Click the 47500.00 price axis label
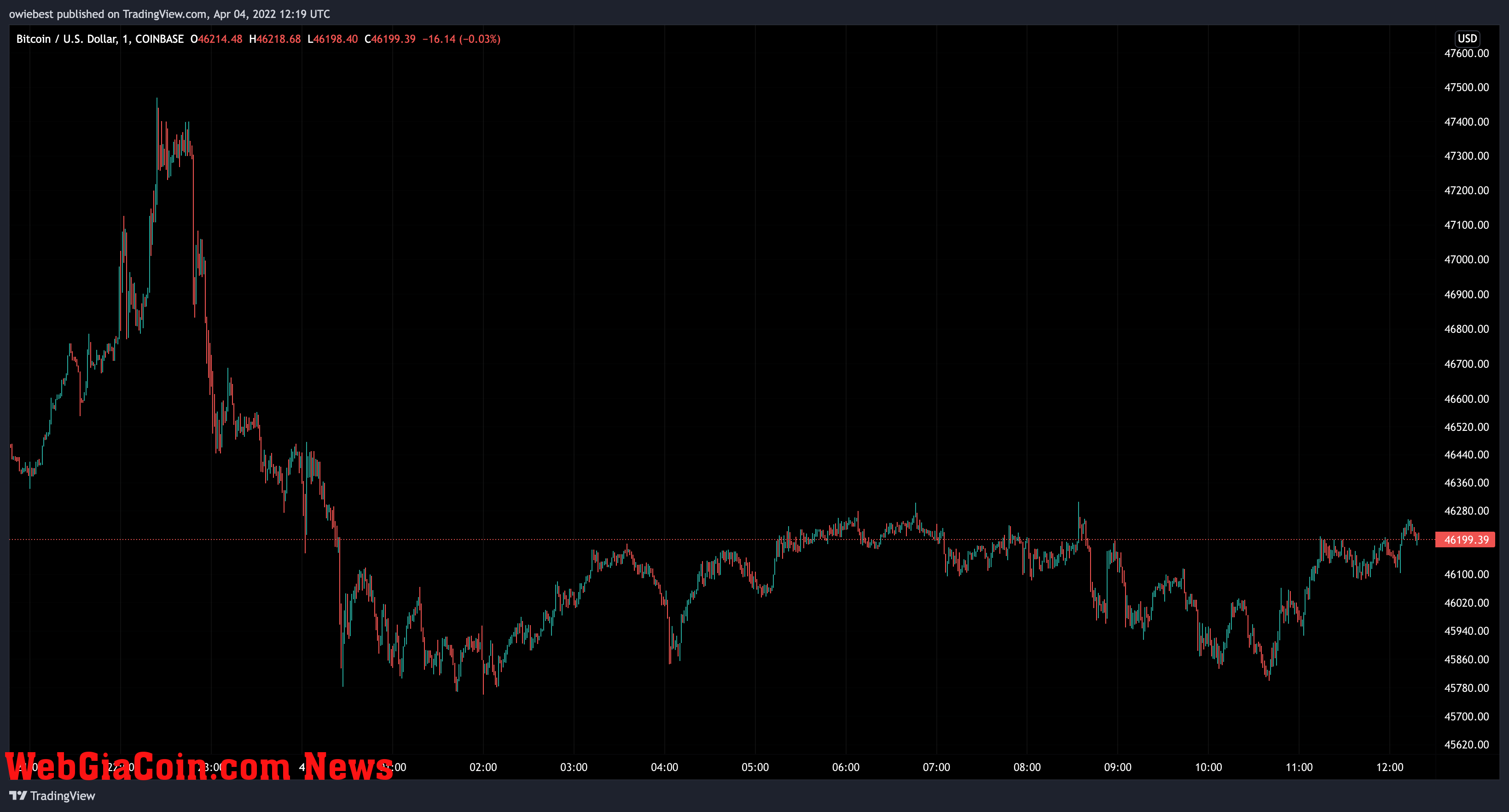The height and width of the screenshot is (812, 1509). 1466,87
